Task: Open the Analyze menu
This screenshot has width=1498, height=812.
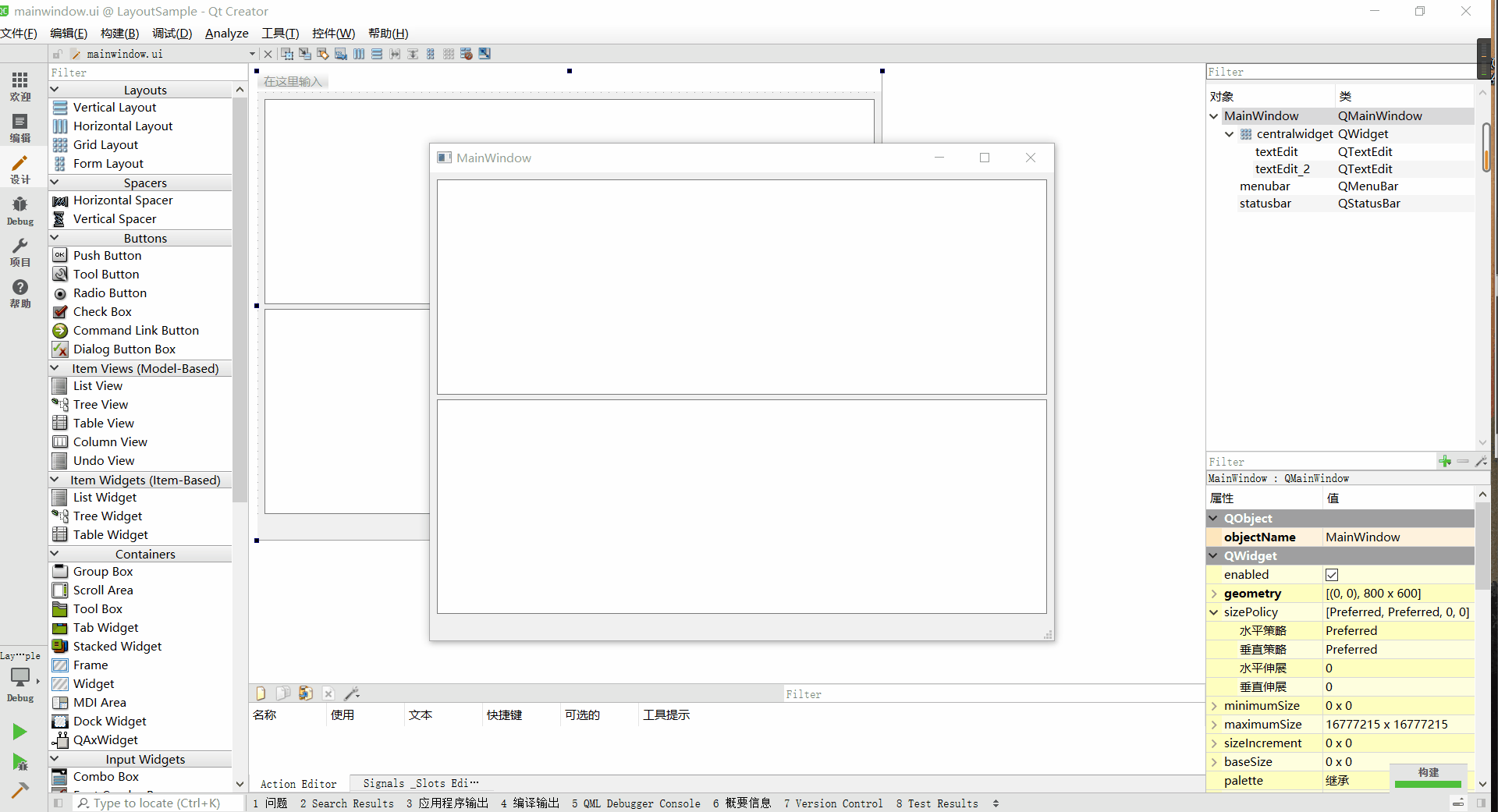Action: (x=226, y=34)
